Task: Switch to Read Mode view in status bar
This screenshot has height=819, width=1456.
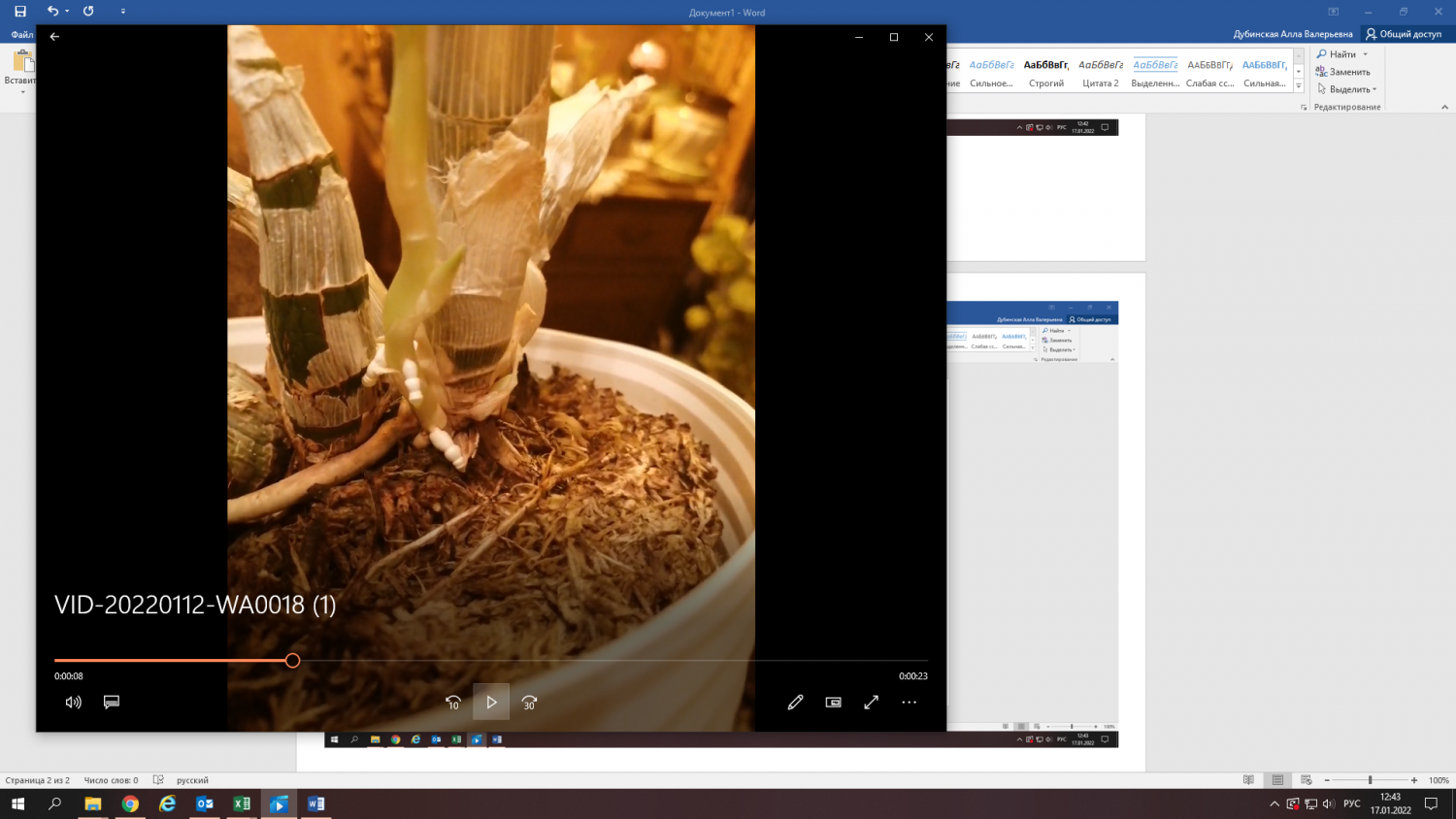Action: coord(1248,780)
